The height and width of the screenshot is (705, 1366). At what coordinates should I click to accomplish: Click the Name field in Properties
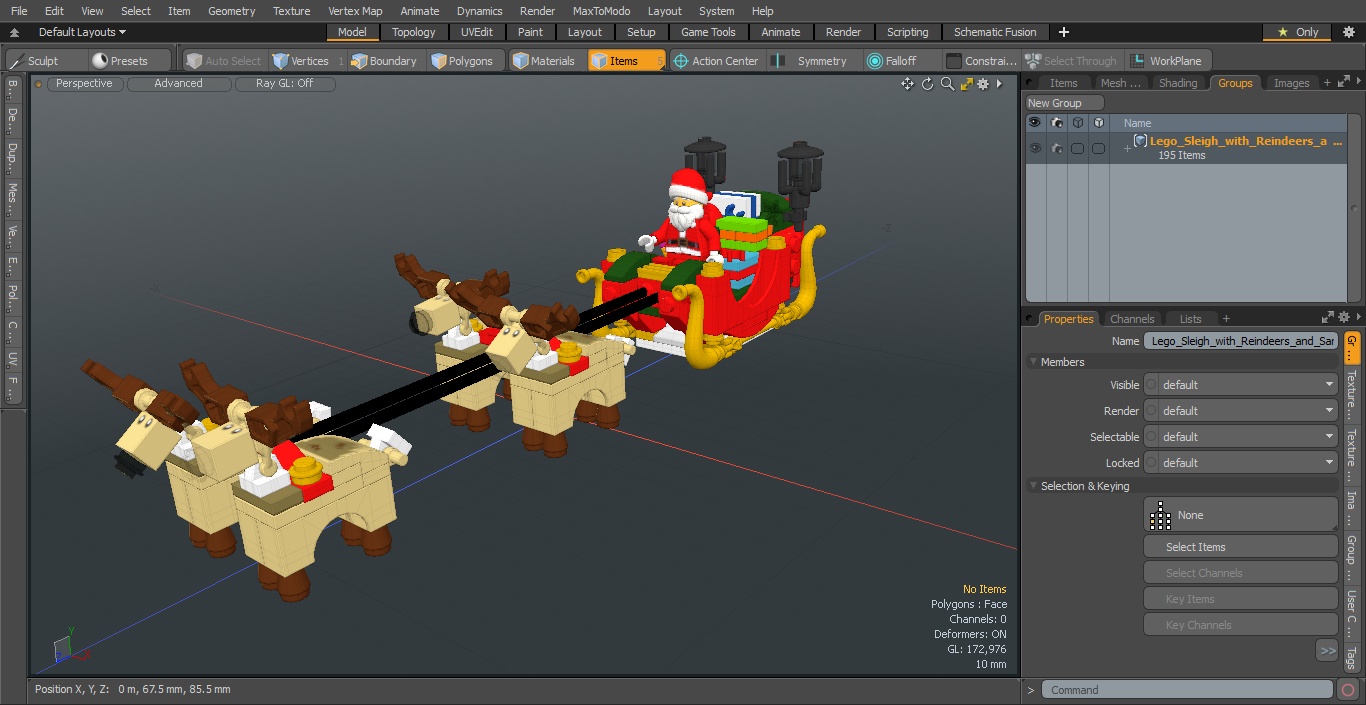1240,341
